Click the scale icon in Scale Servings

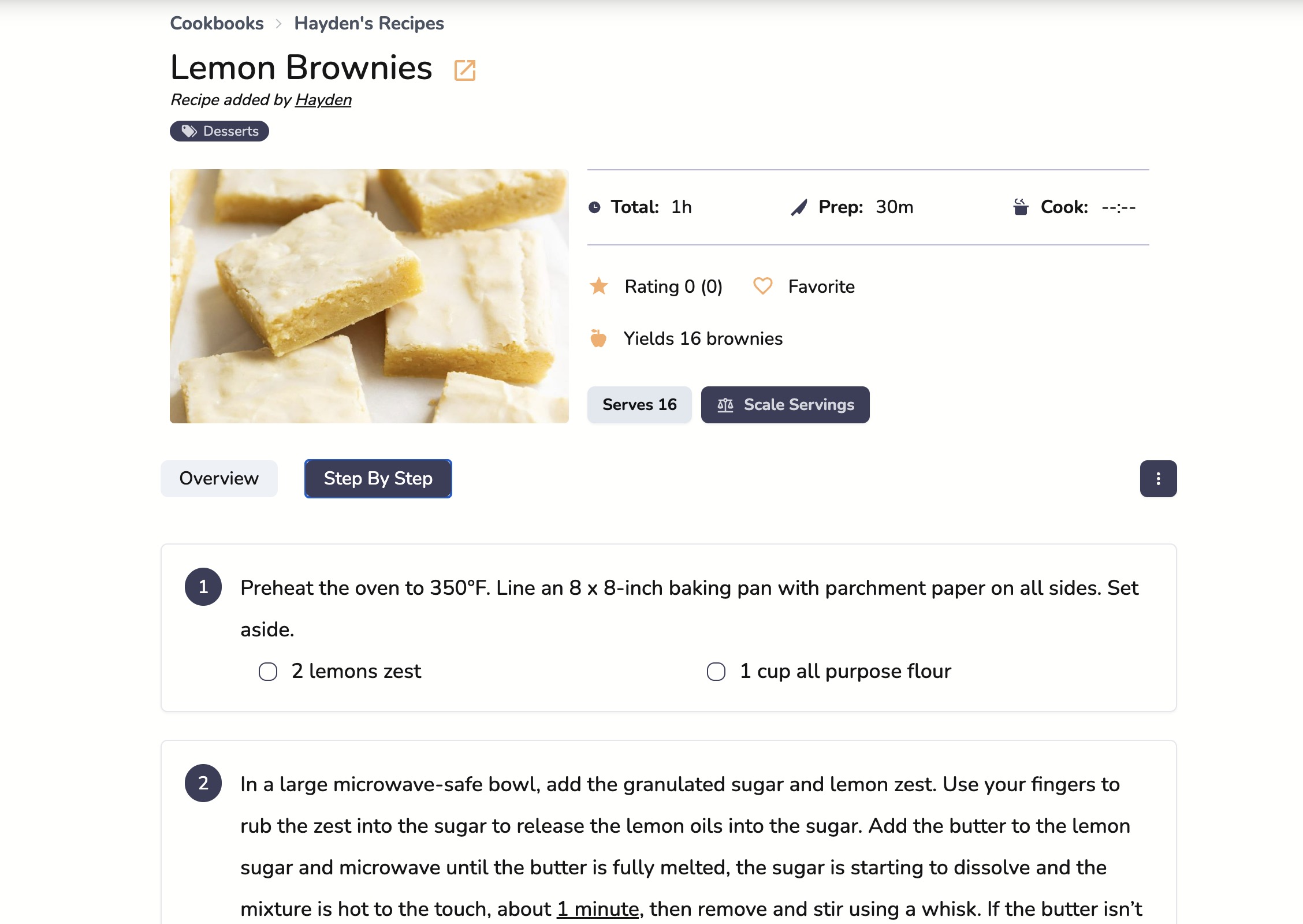click(725, 405)
